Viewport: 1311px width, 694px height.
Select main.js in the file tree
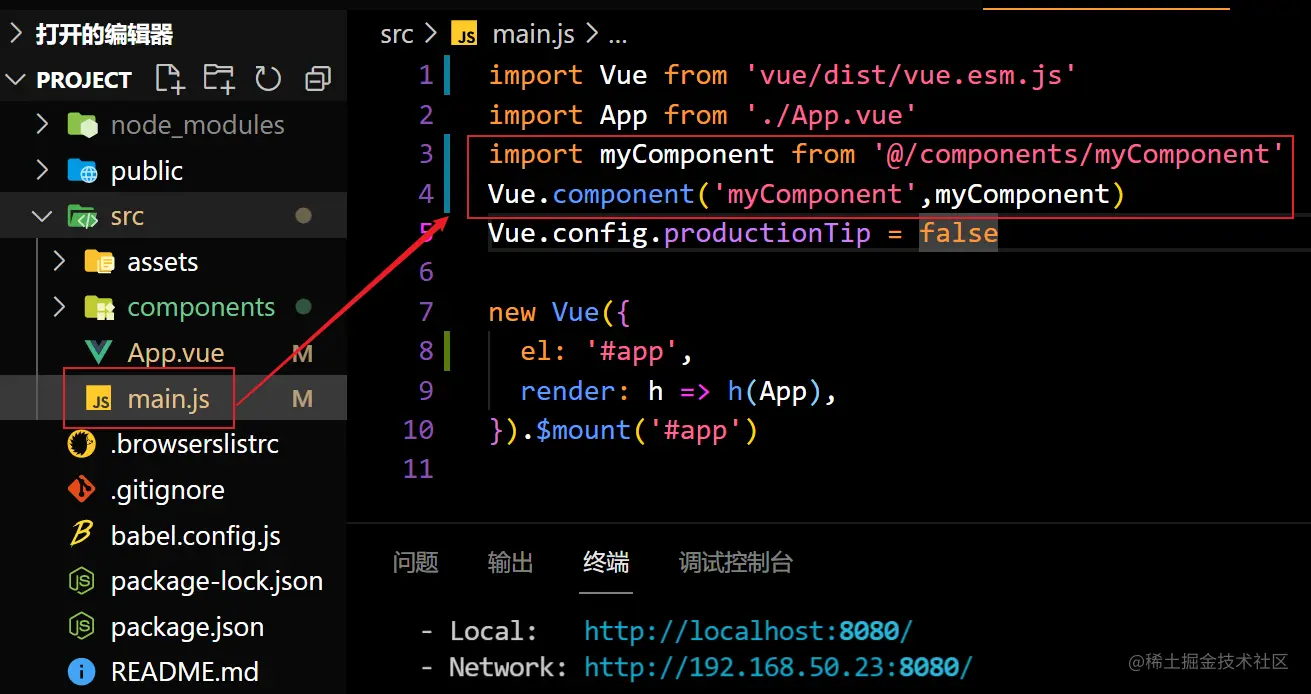click(168, 399)
